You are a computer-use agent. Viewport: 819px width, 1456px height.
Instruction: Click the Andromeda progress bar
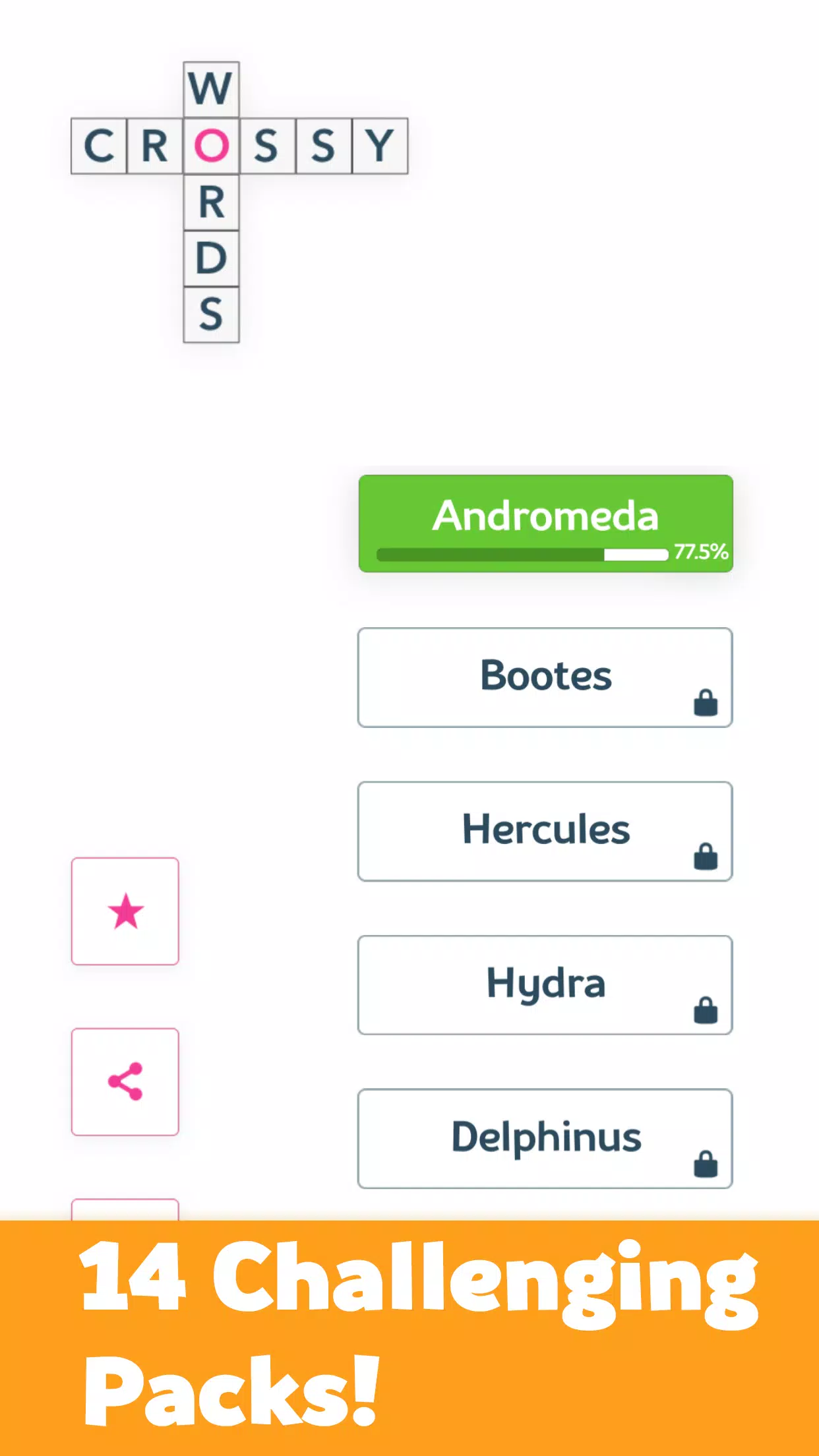(x=522, y=555)
